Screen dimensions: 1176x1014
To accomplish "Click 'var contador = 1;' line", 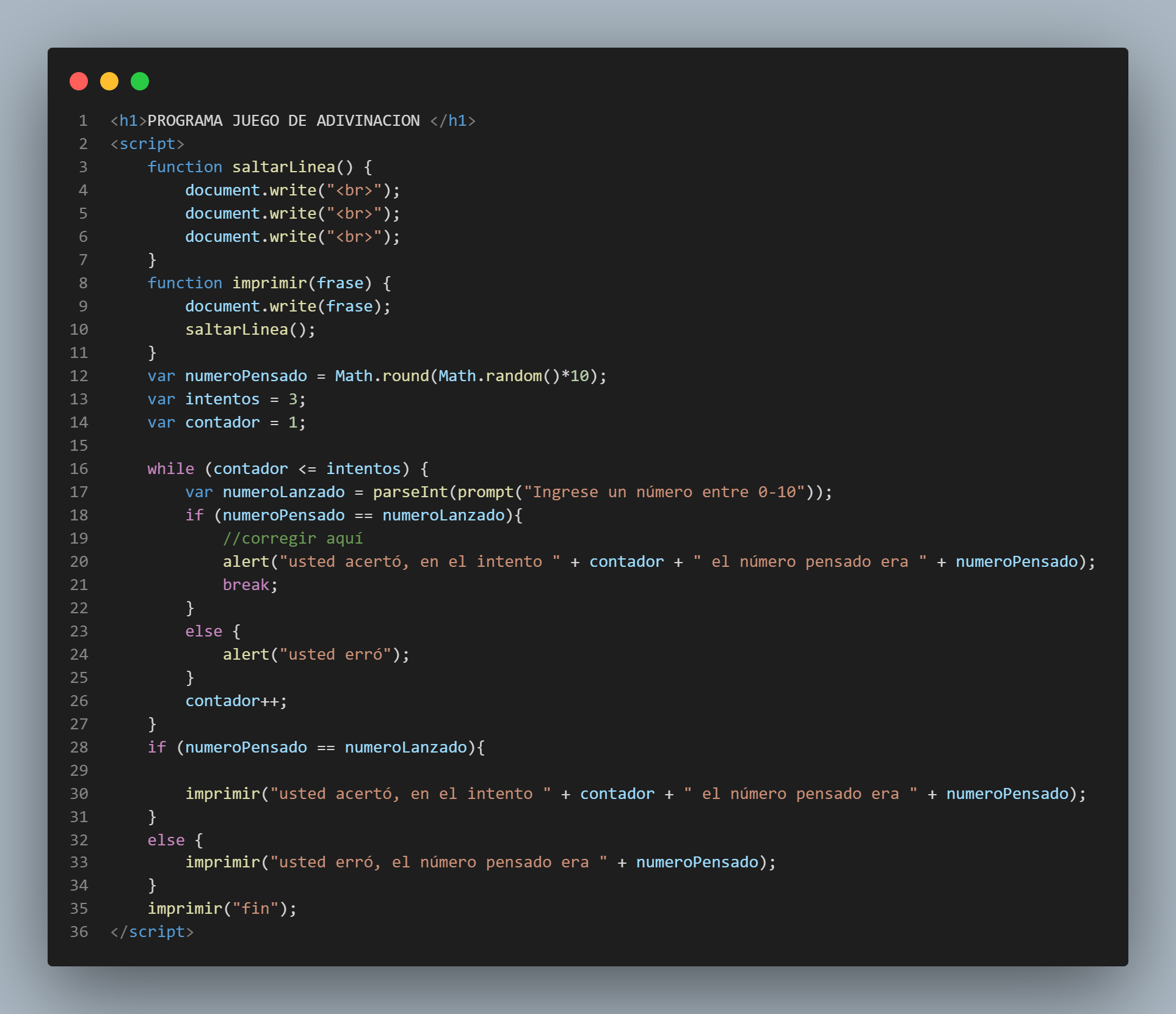I will [x=227, y=422].
